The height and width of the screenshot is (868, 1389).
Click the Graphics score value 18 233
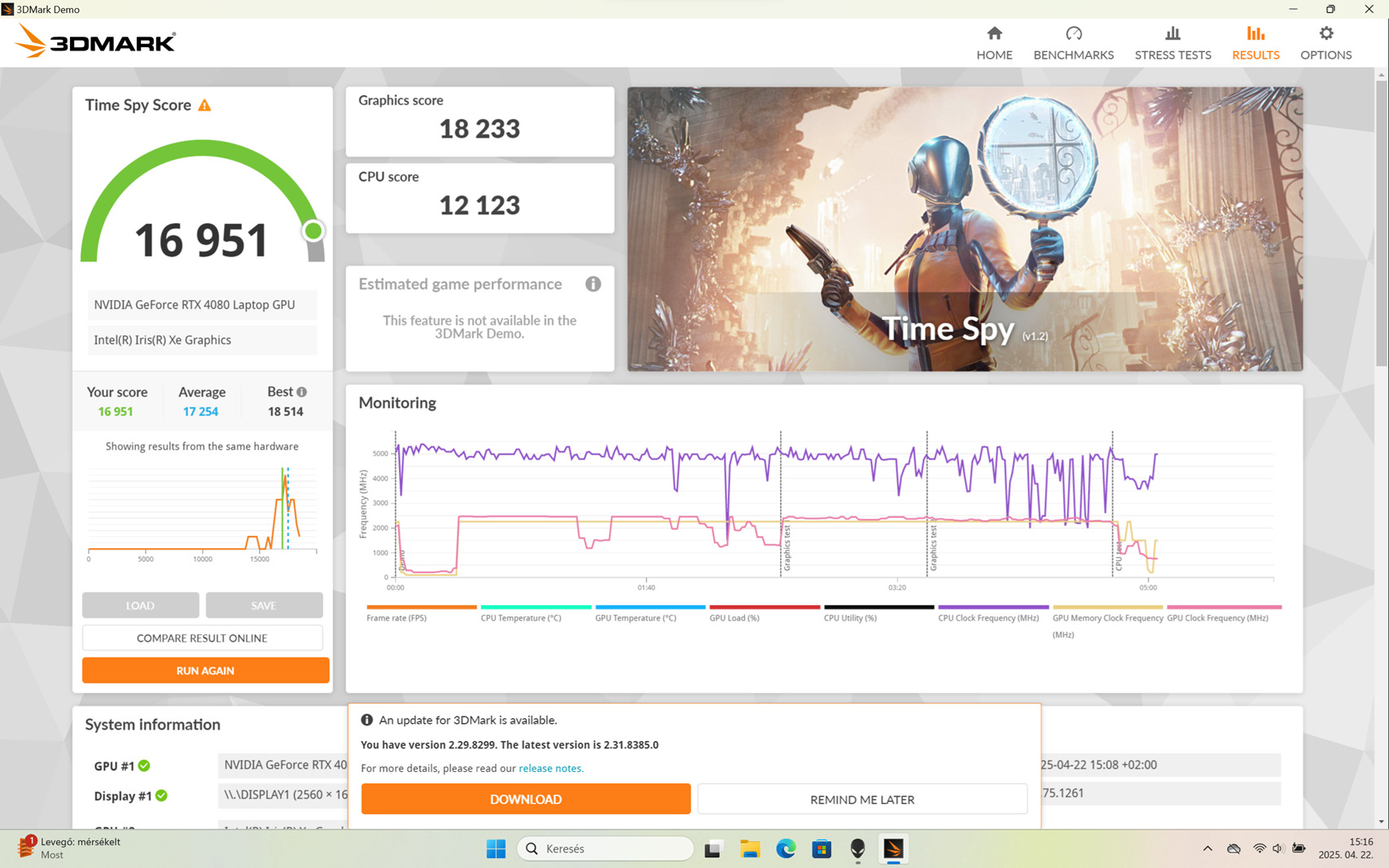click(480, 129)
